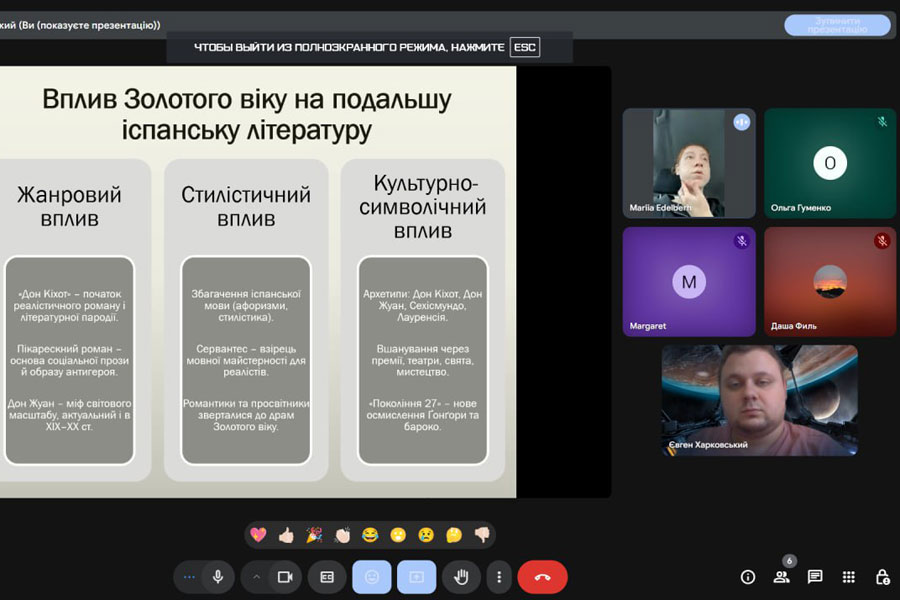
Task: Send the crying face reaction
Action: (x=426, y=535)
